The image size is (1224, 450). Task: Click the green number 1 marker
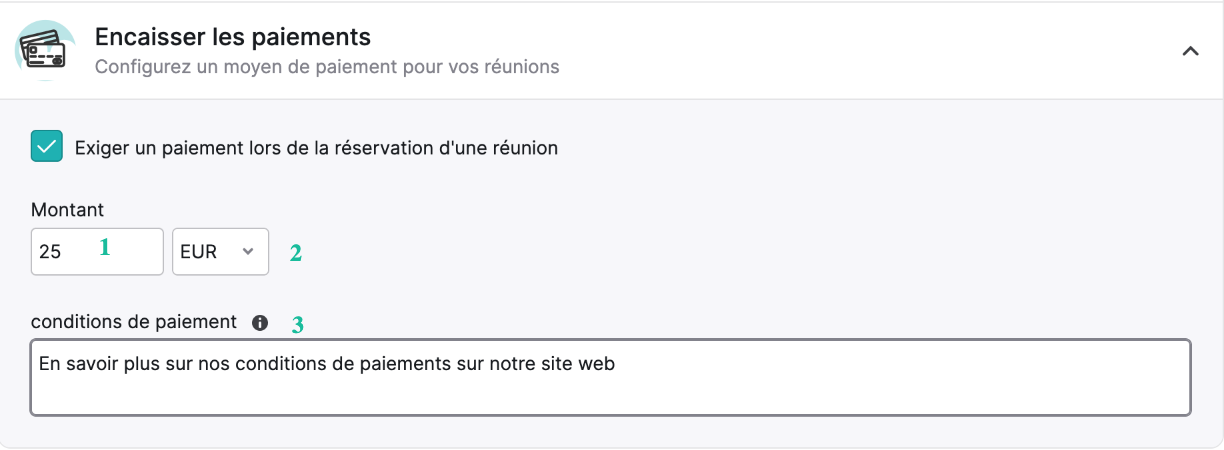click(104, 247)
